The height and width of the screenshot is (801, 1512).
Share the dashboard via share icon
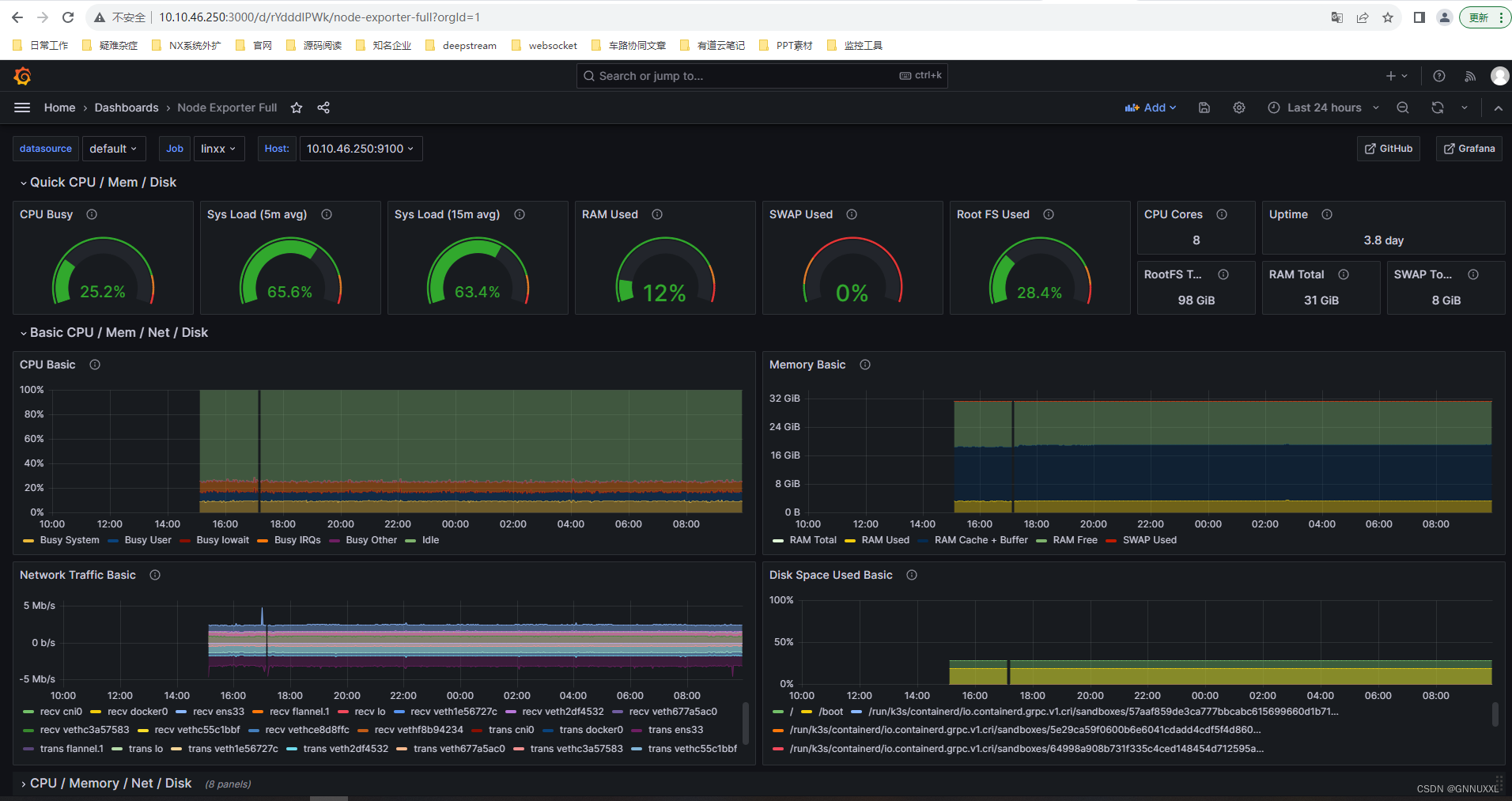pos(323,108)
